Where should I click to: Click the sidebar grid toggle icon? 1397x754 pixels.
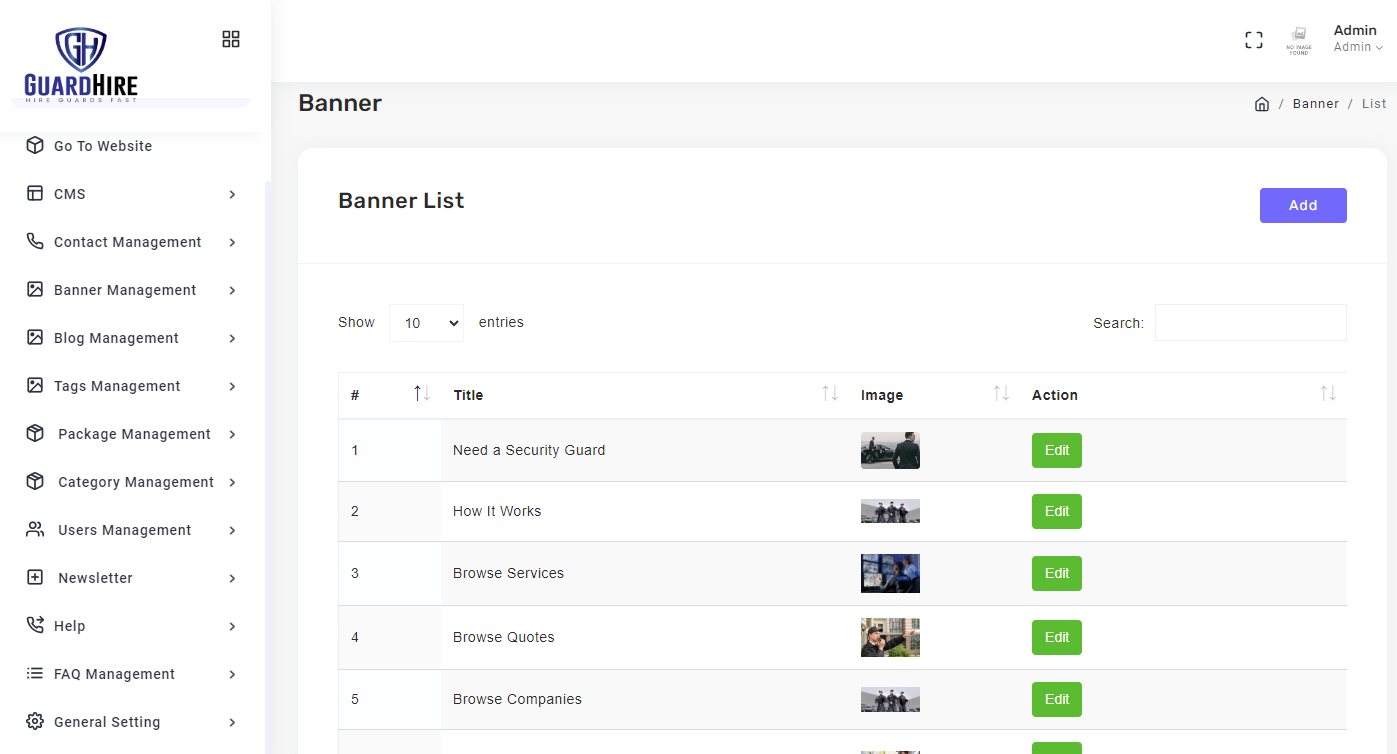click(231, 39)
